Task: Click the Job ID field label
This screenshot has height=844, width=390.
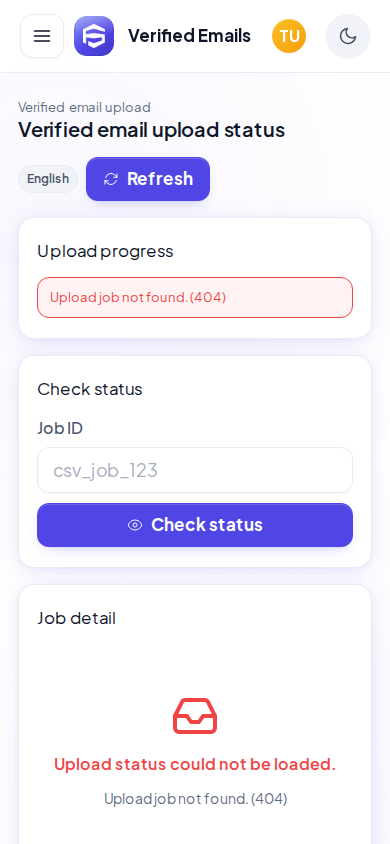Action: tap(60, 428)
